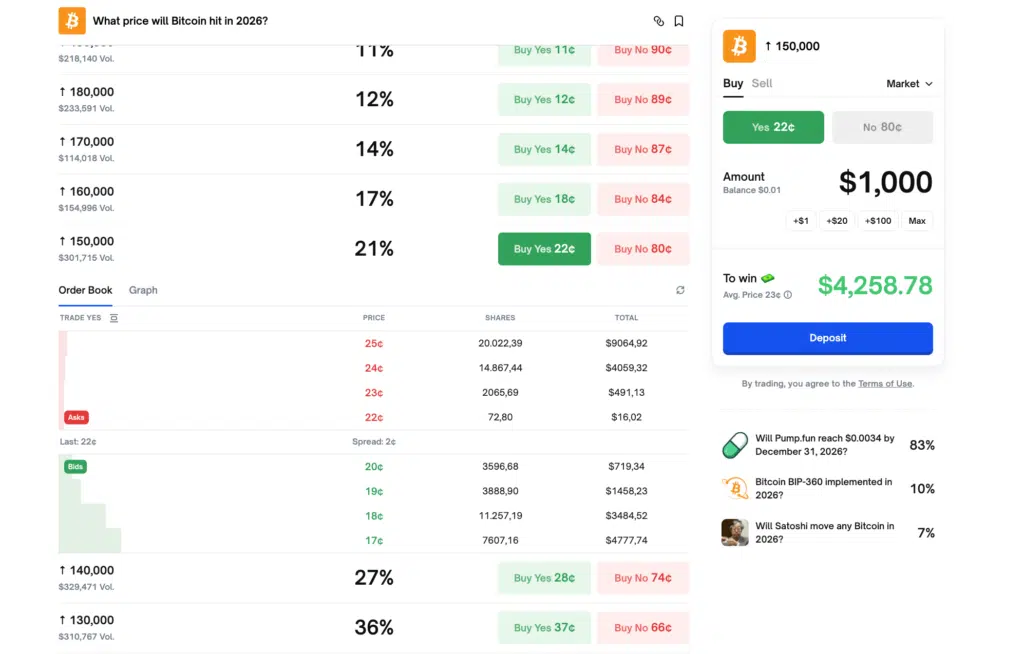The width and height of the screenshot is (1024, 654).
Task: Switch to the Graph tab
Action: (x=143, y=290)
